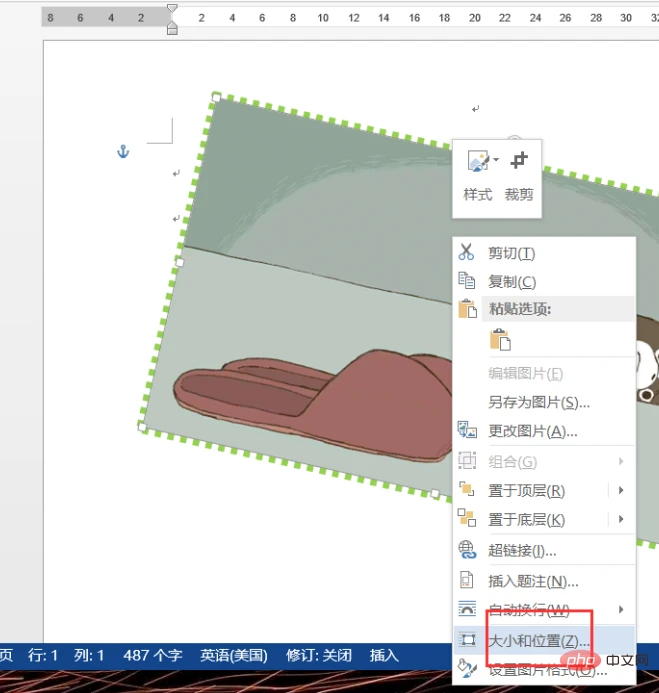Click the picture's bottom-middle resize handle
659x693 pixels.
[x=435, y=494]
